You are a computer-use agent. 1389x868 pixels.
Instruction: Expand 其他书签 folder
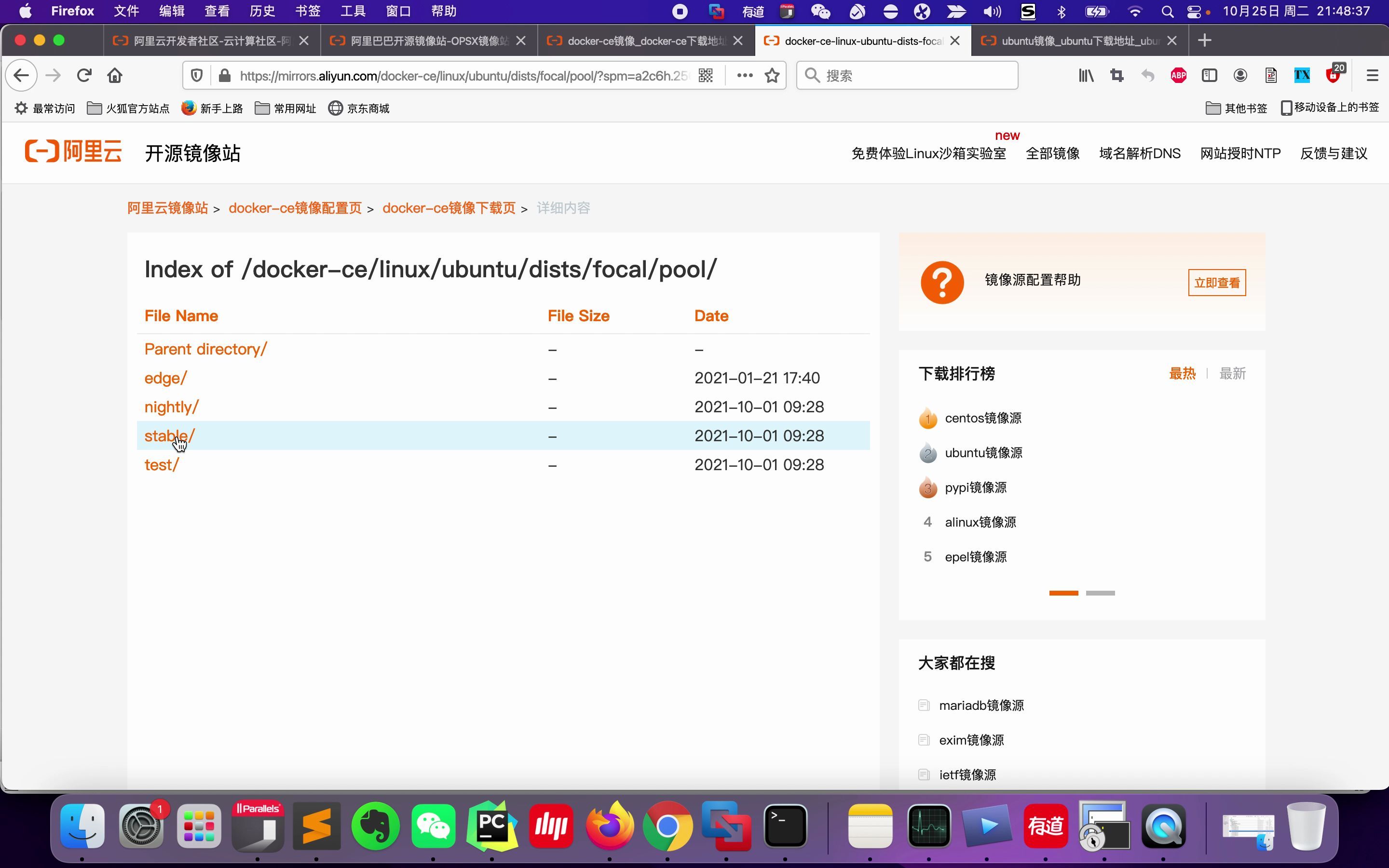pos(1236,108)
